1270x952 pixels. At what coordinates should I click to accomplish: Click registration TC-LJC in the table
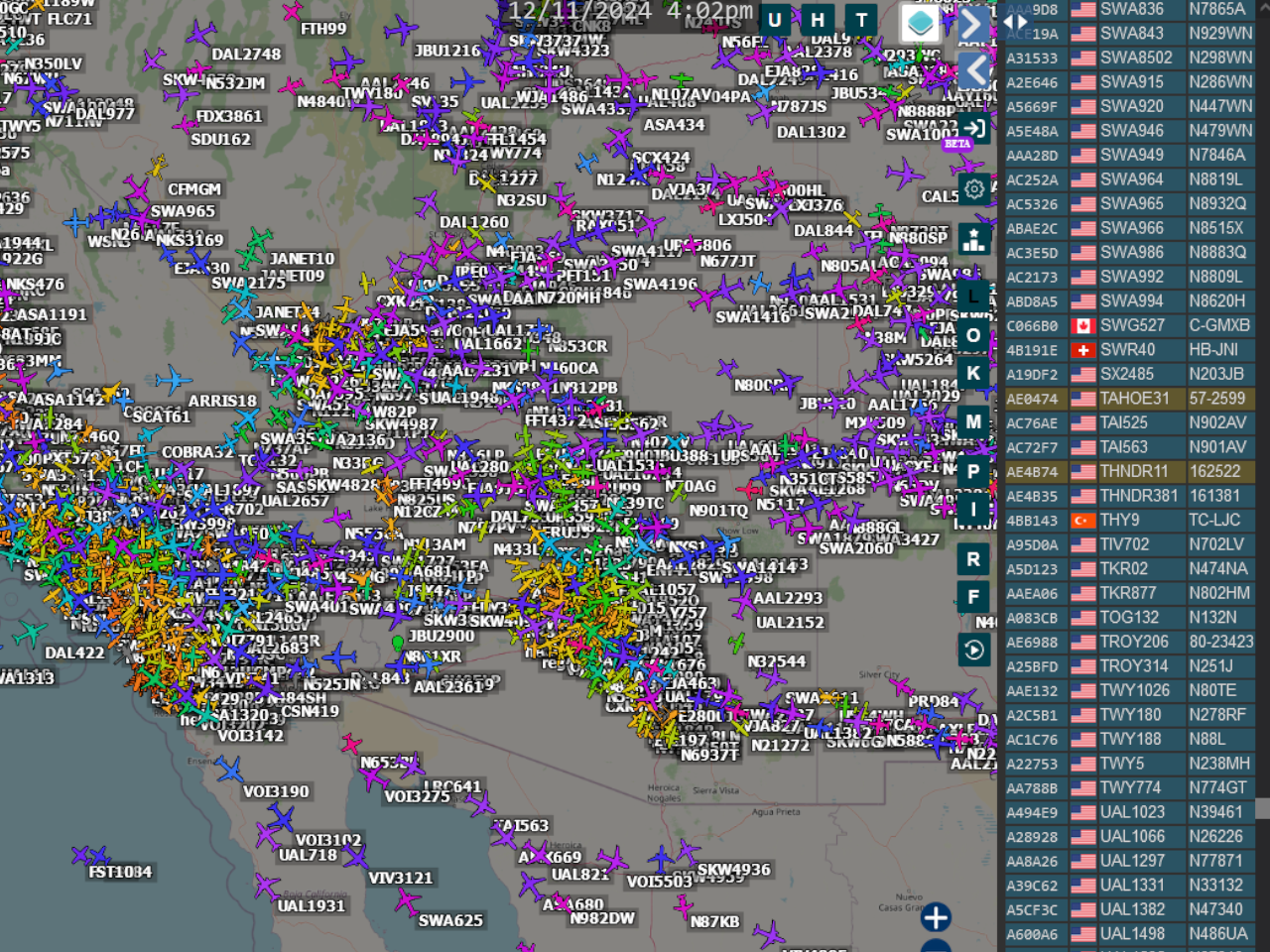point(1214,521)
